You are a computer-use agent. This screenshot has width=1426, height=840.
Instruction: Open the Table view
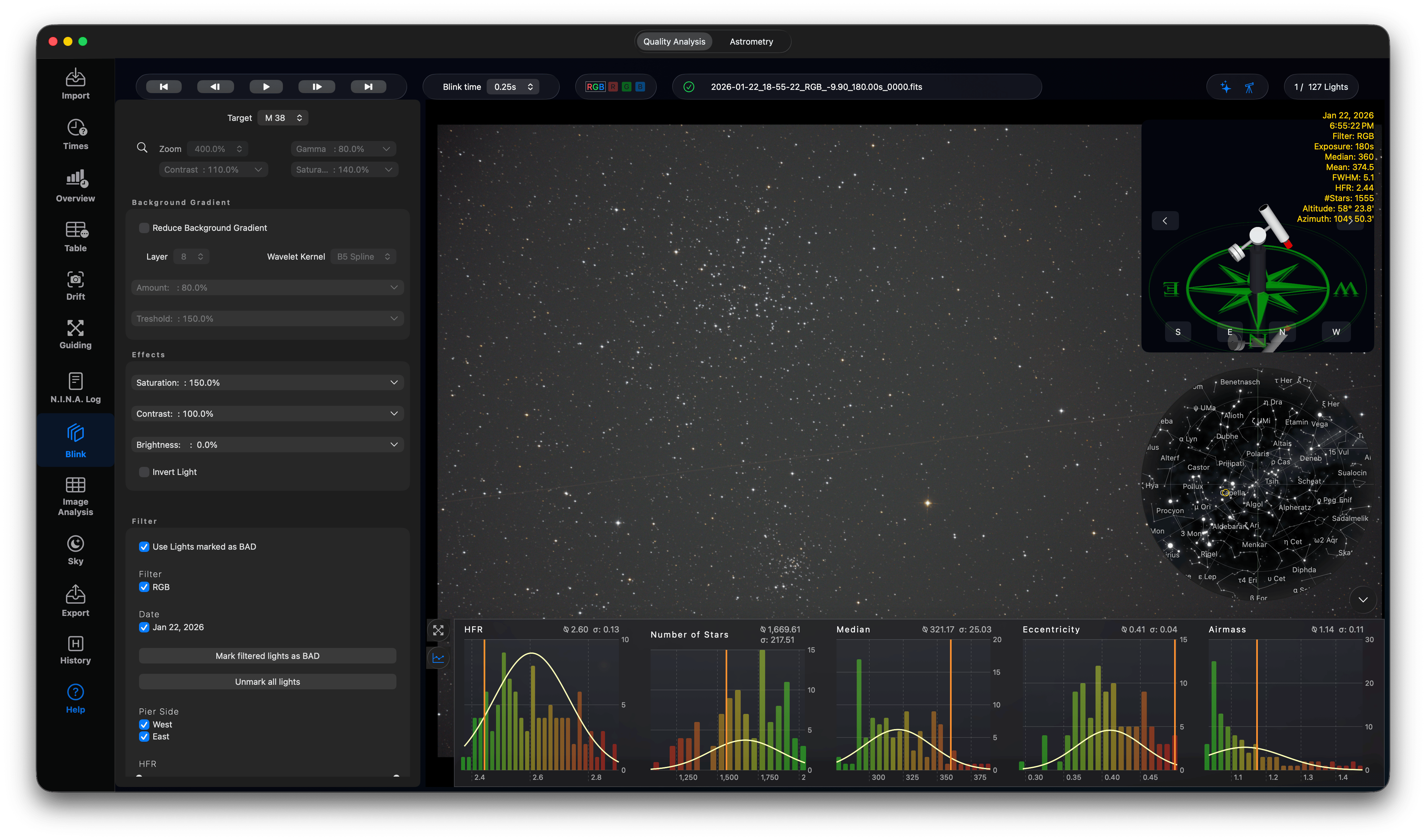click(75, 237)
